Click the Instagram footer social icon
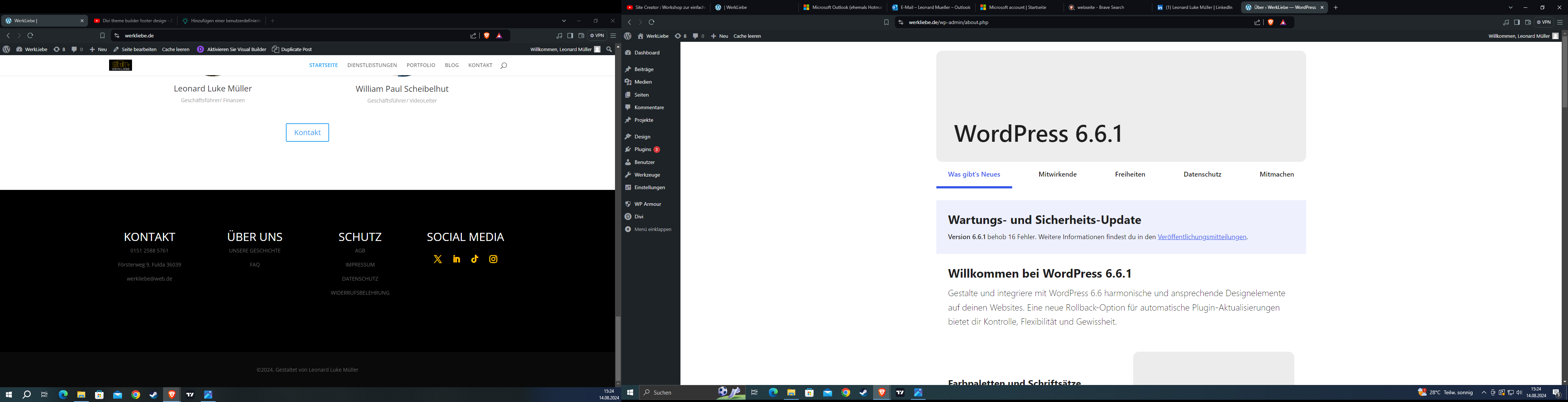Image resolution: width=1568 pixels, height=402 pixels. click(x=494, y=259)
